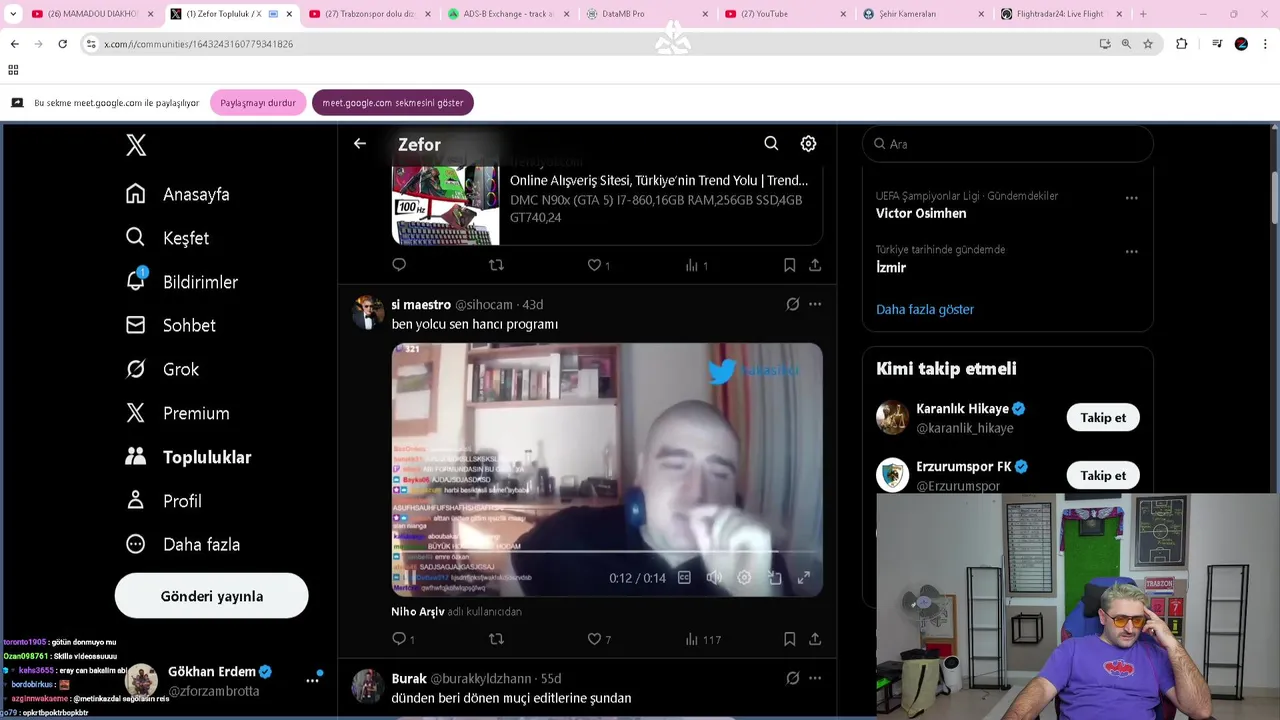Expand Daha fazla menu
1280x720 pixels.
pyautogui.click(x=183, y=544)
